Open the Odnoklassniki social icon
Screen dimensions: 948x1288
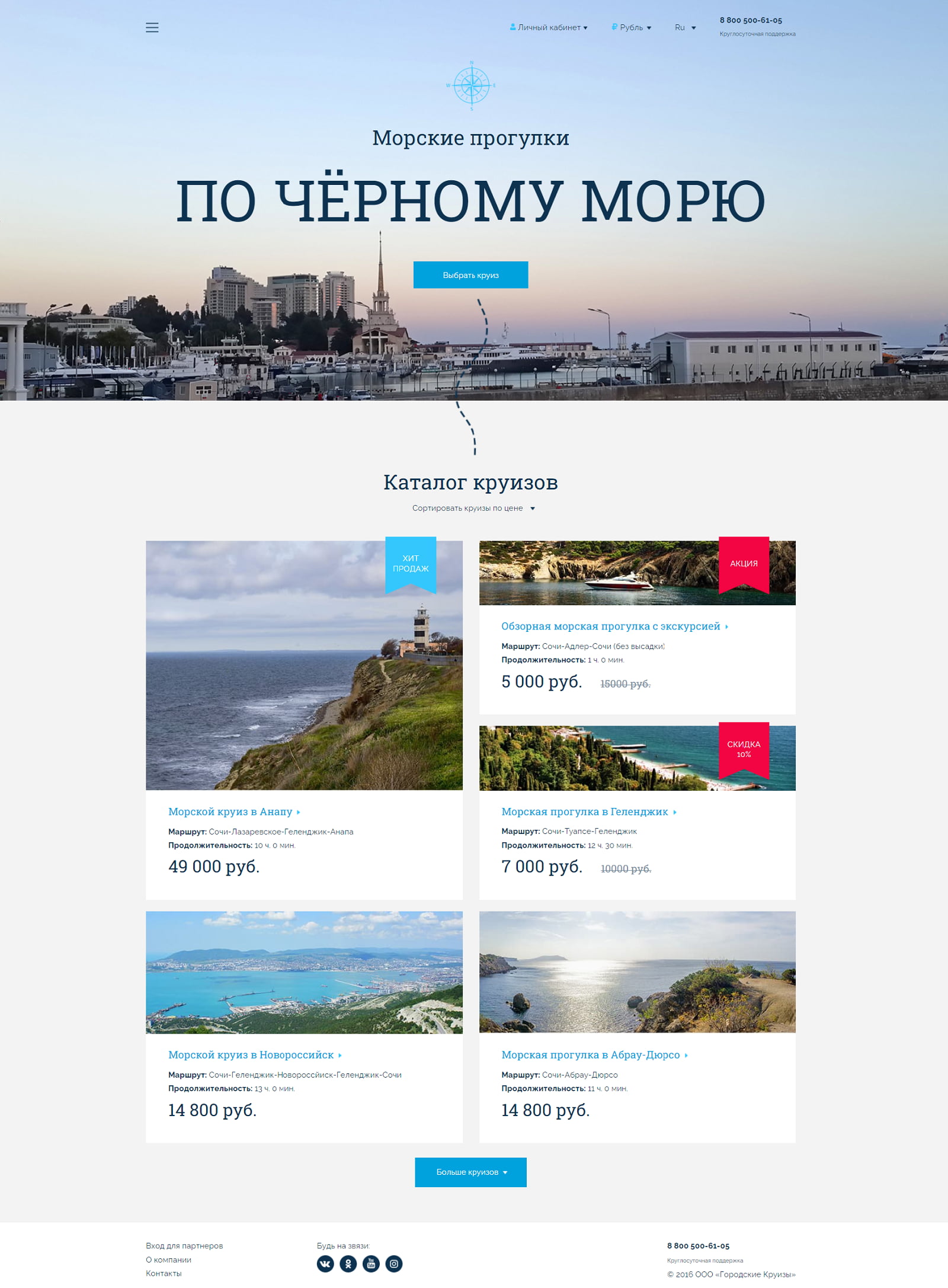pyautogui.click(x=348, y=1264)
